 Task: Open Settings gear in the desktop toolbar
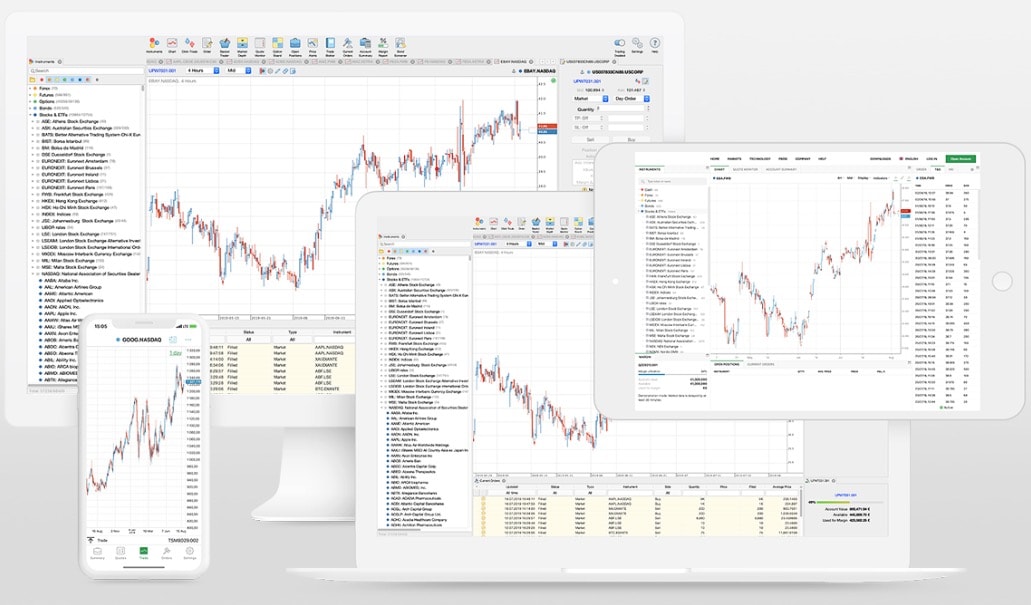(637, 45)
